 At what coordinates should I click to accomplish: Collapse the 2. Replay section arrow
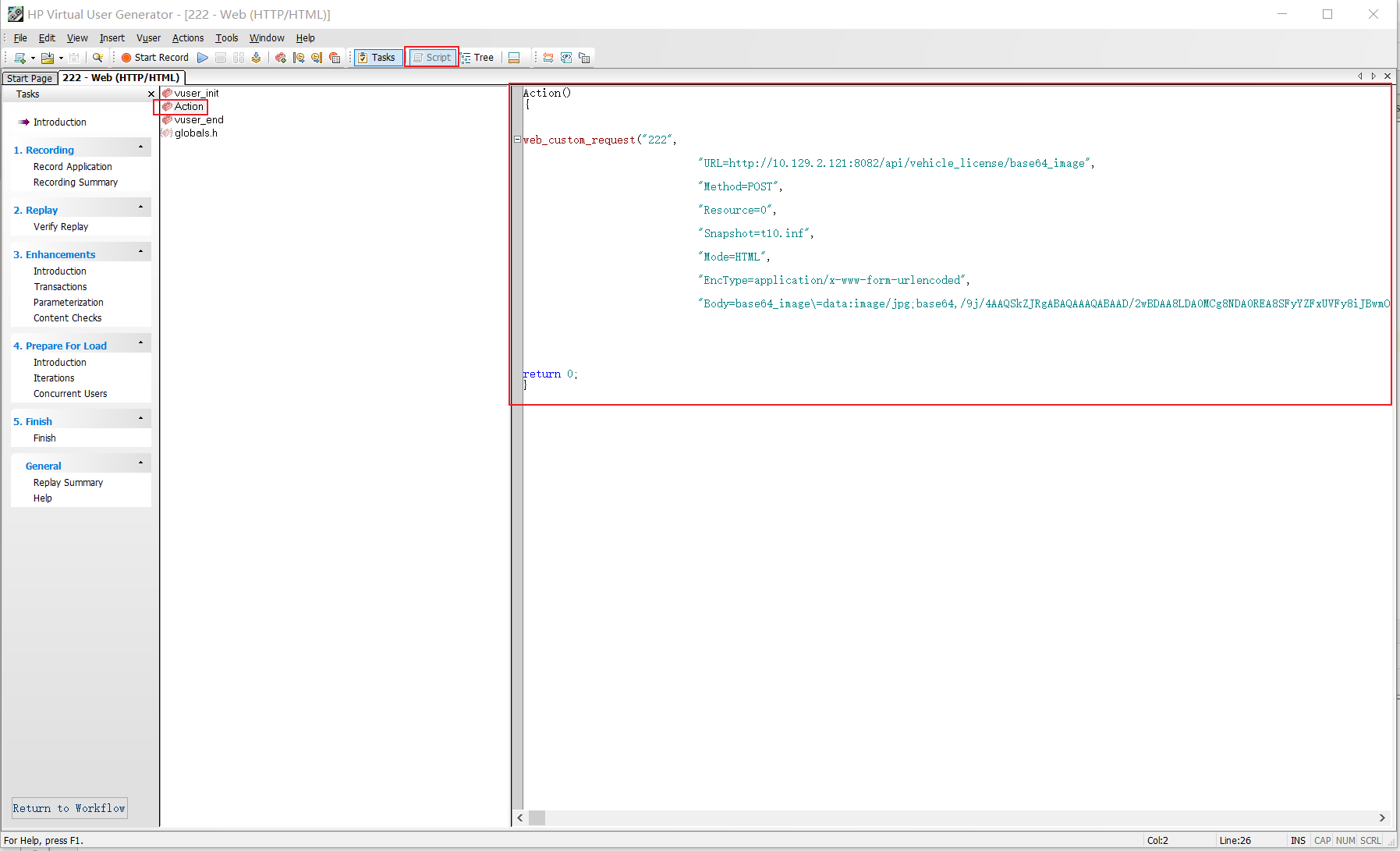[140, 207]
